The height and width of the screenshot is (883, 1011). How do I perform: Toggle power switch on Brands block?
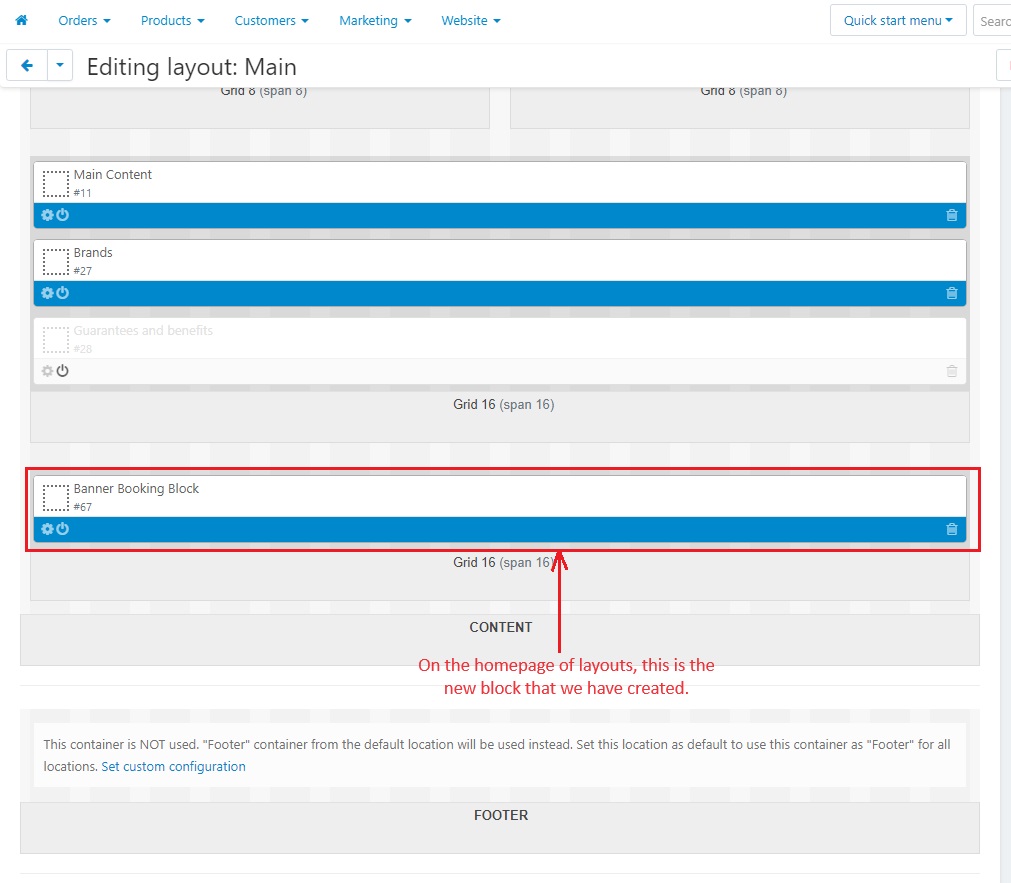point(63,293)
